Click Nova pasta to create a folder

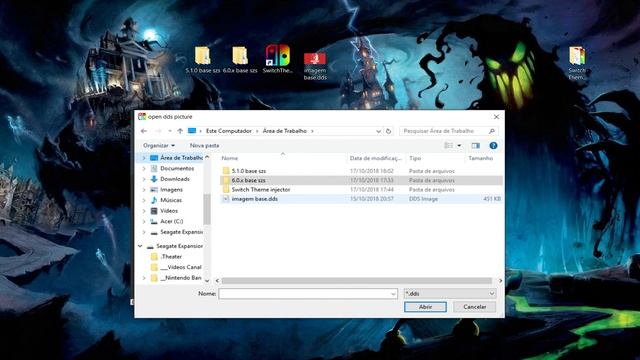(x=204, y=145)
